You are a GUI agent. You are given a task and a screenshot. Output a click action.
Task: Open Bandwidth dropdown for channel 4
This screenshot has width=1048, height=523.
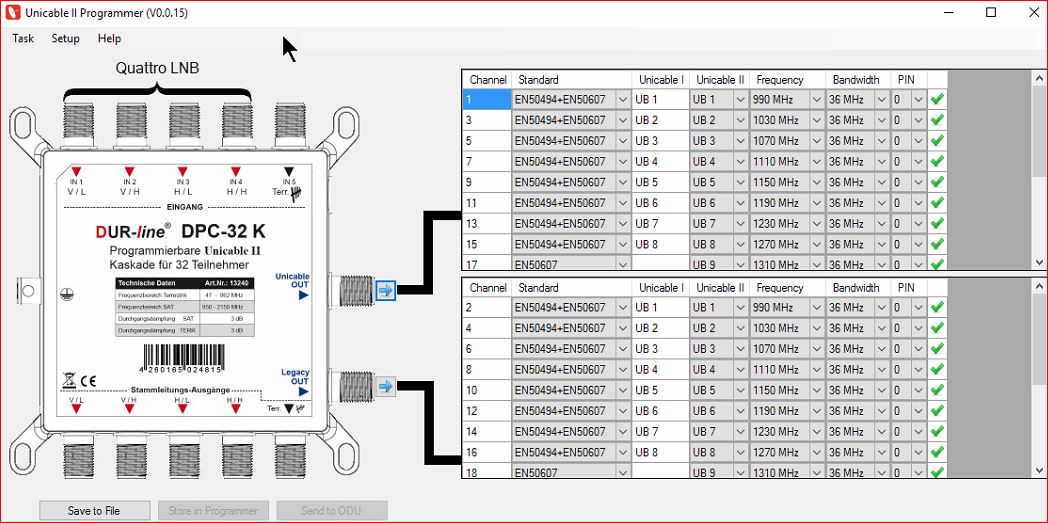pos(881,328)
